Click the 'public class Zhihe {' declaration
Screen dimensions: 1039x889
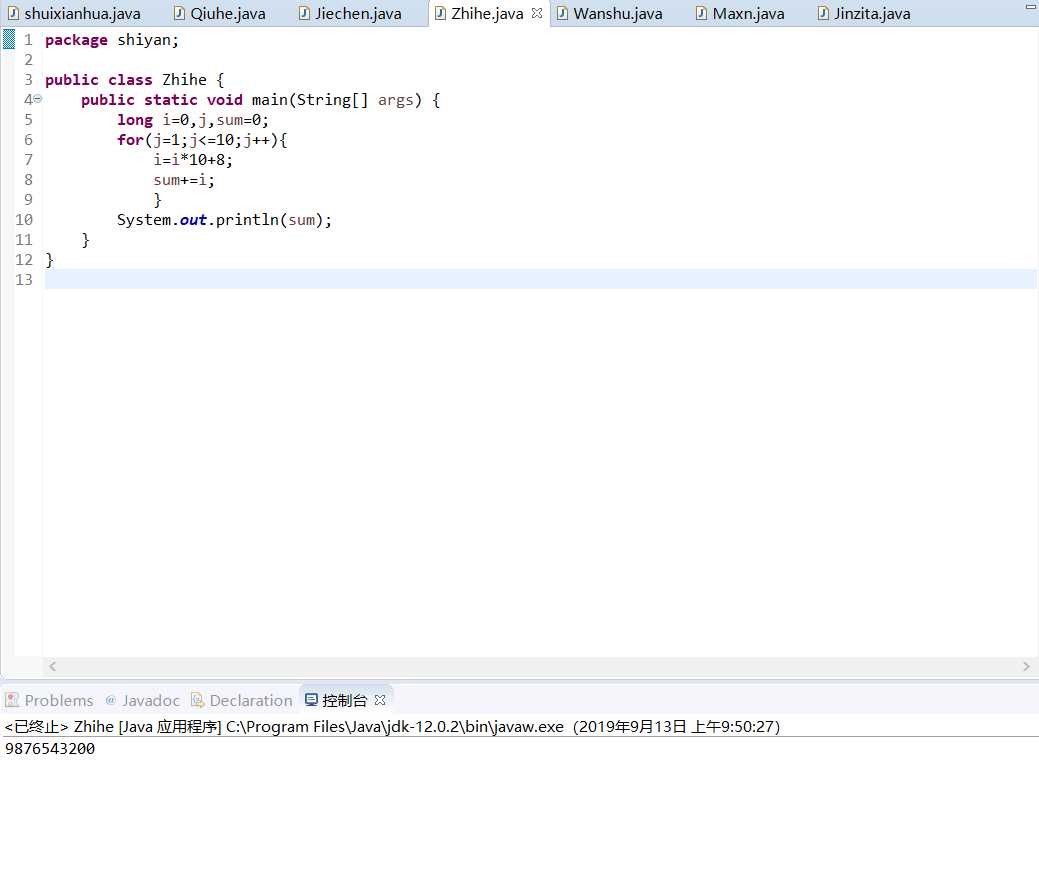pos(135,79)
